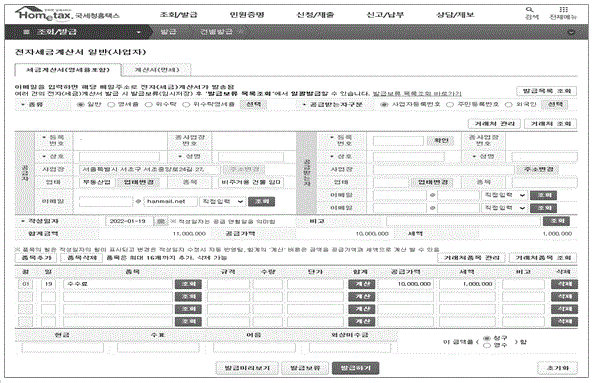Select the 청구 radio button
The image size is (593, 383).
tap(487, 338)
